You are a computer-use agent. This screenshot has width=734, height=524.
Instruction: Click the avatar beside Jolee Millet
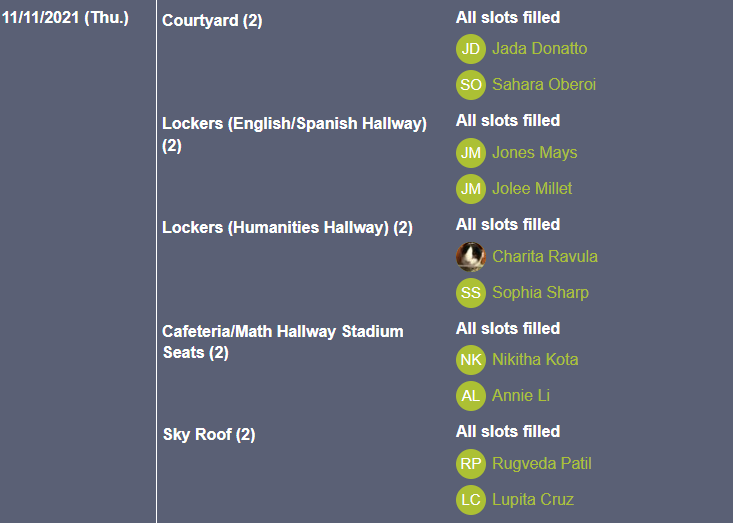(x=471, y=189)
